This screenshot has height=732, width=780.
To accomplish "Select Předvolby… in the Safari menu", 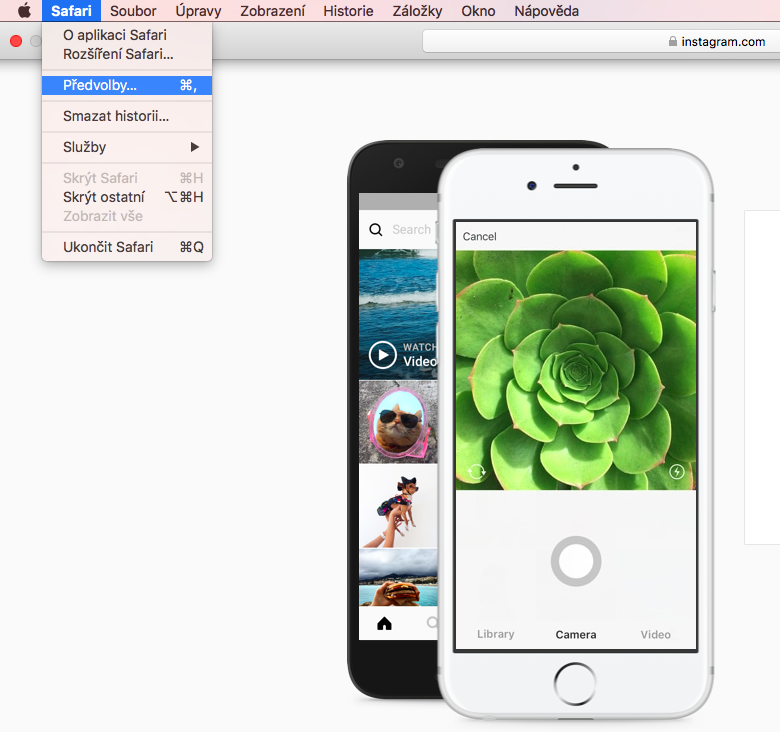I will point(127,85).
